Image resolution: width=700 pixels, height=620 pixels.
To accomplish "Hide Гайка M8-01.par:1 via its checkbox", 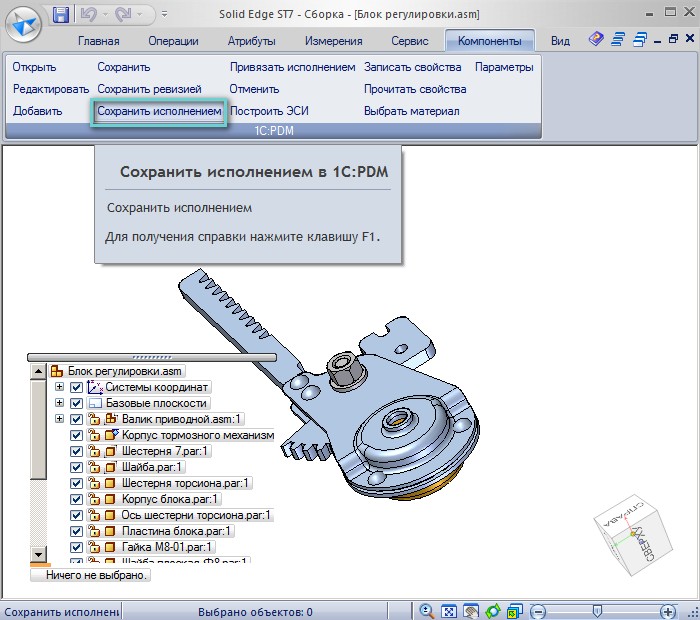I will tap(77, 547).
